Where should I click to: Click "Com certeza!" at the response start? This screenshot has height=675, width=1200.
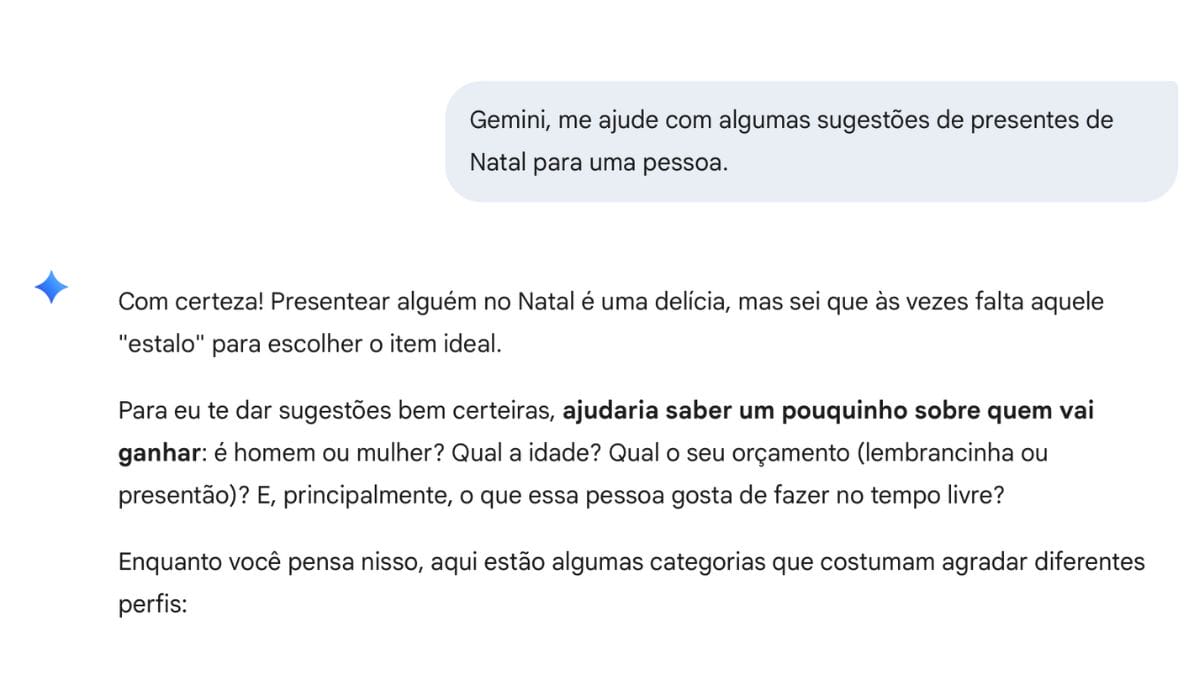tap(191, 302)
